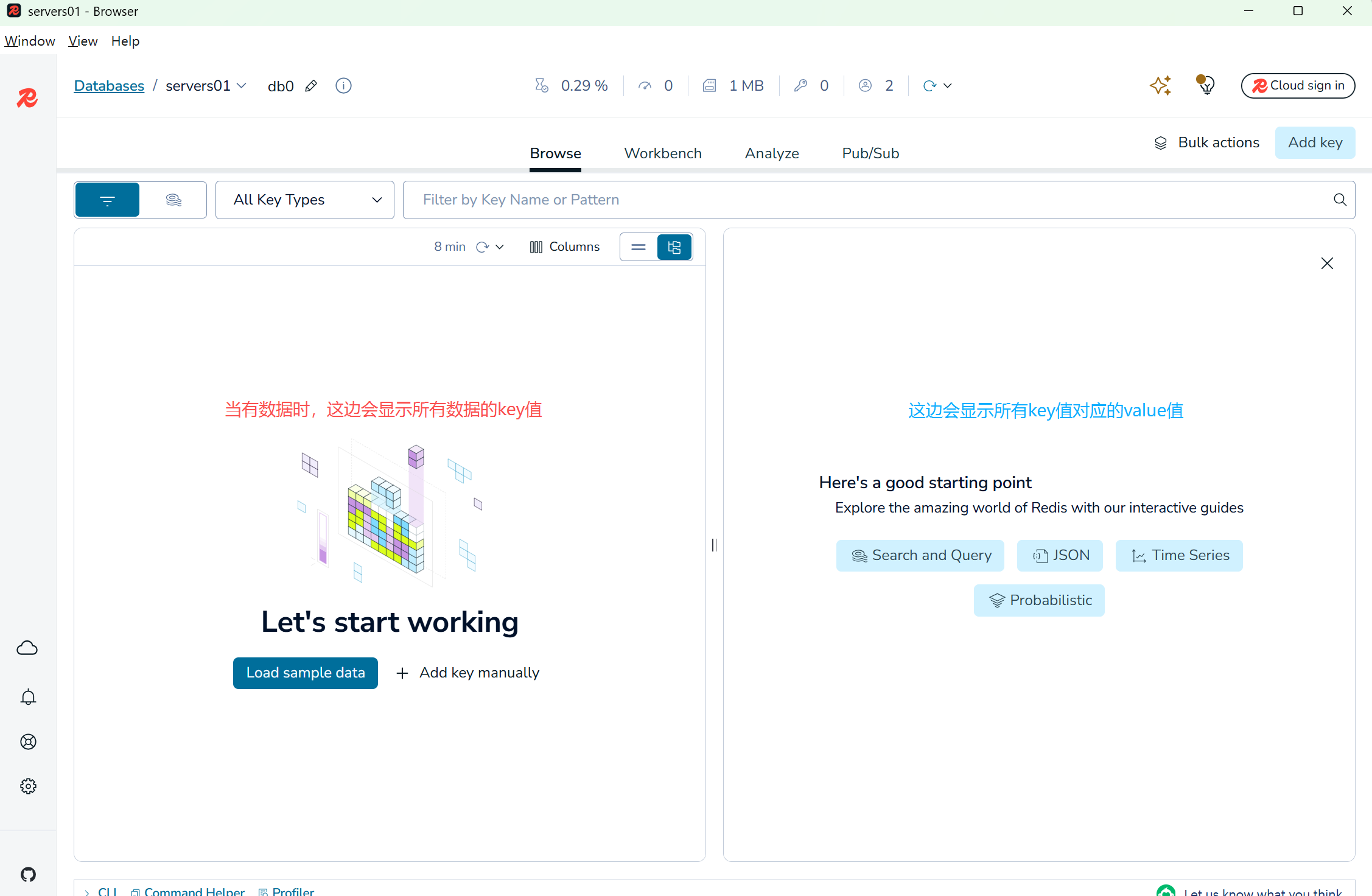1372x896 pixels.
Task: Switch to list view layout
Action: tap(639, 247)
